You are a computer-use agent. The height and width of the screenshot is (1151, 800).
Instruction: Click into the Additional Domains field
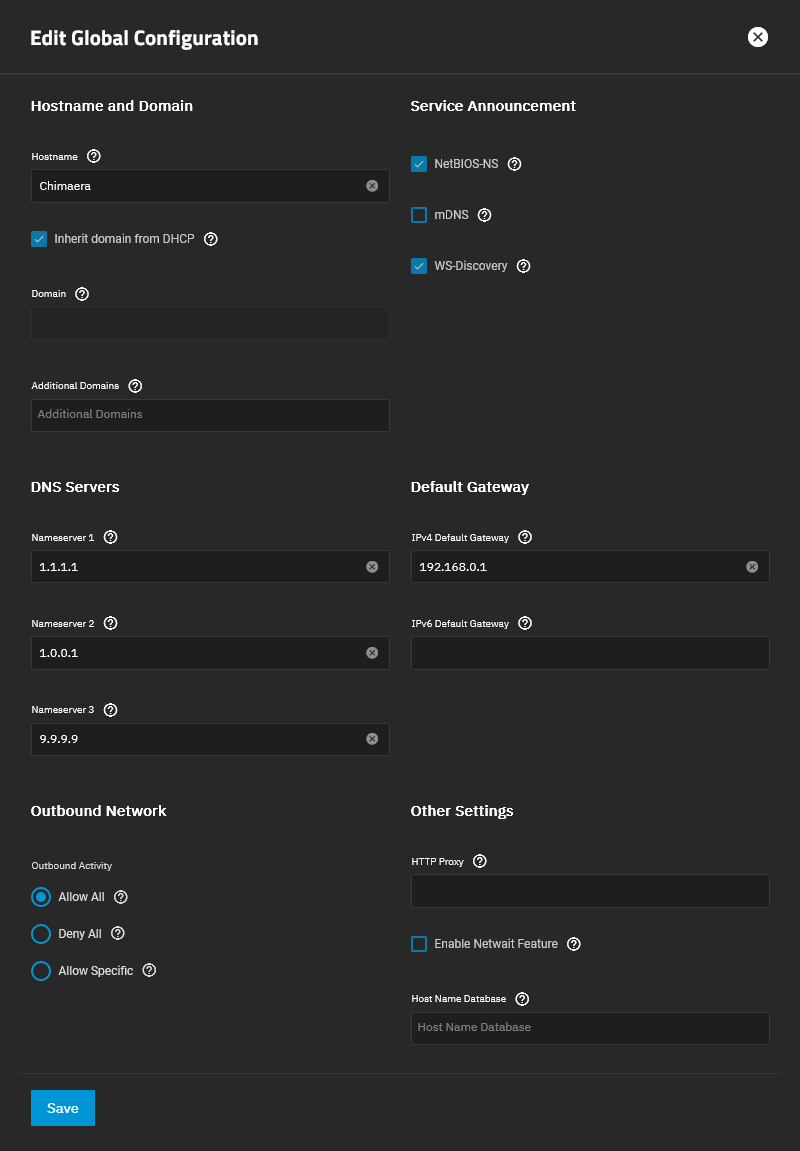pyautogui.click(x=210, y=415)
